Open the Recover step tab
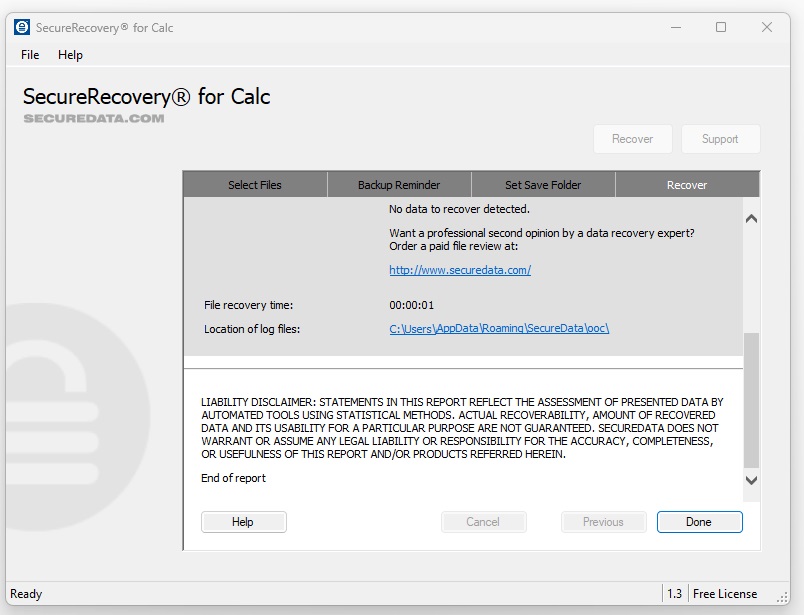Image resolution: width=804 pixels, height=615 pixels. (687, 185)
